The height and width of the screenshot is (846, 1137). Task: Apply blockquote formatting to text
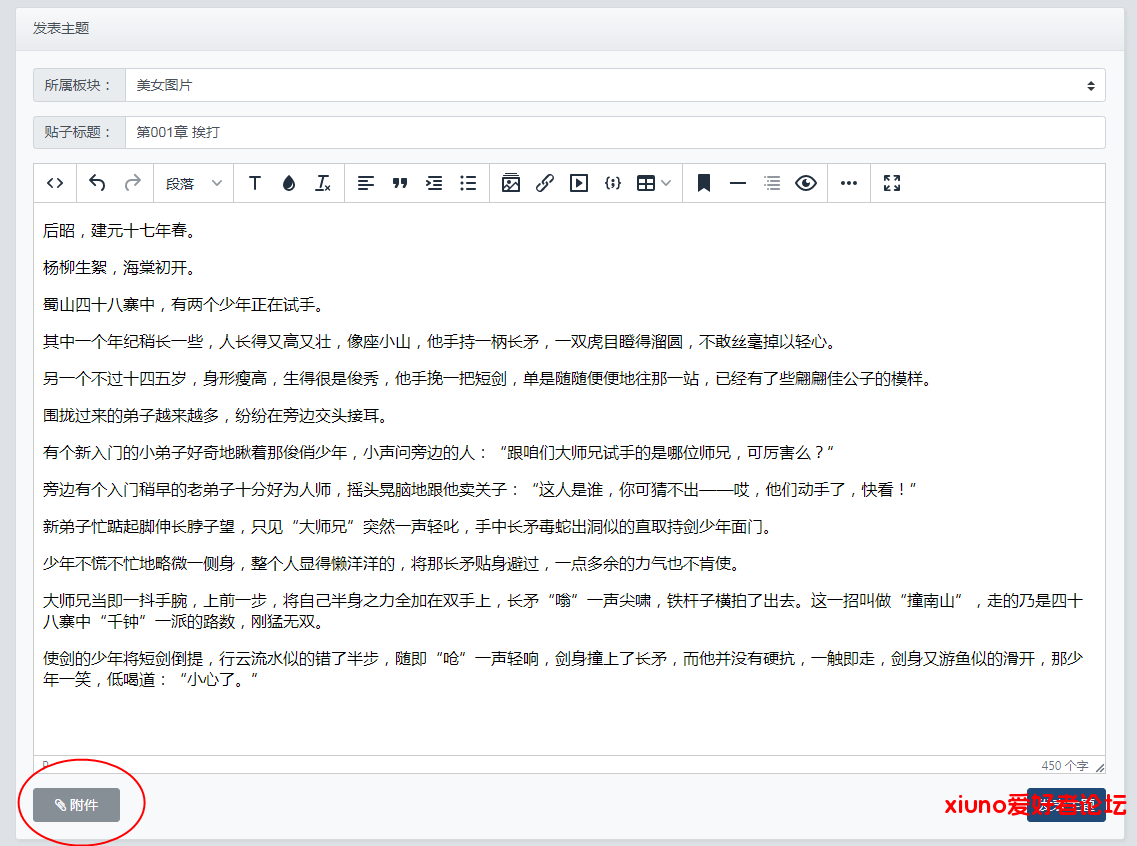point(400,183)
